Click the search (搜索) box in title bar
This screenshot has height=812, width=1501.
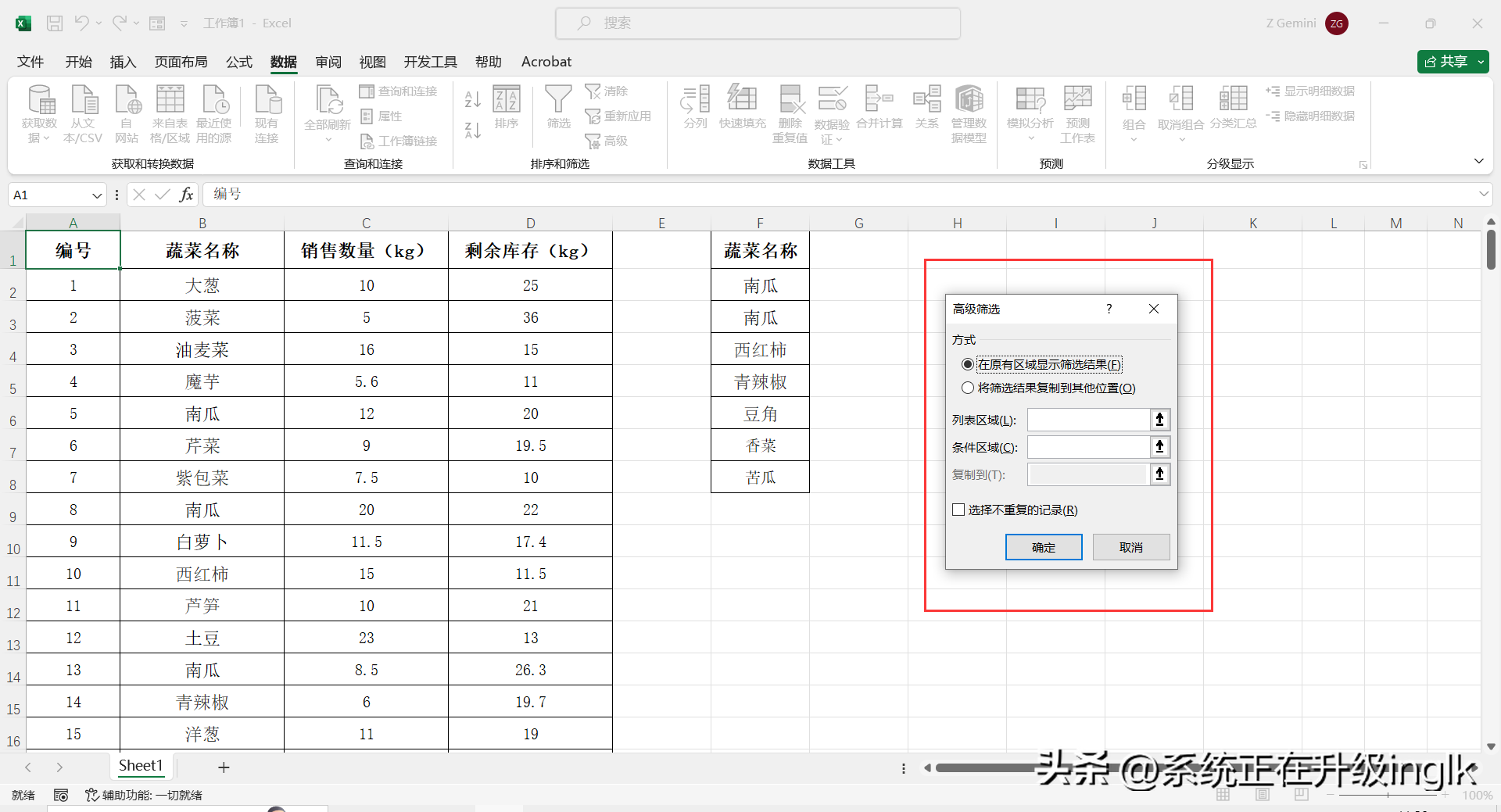point(758,23)
